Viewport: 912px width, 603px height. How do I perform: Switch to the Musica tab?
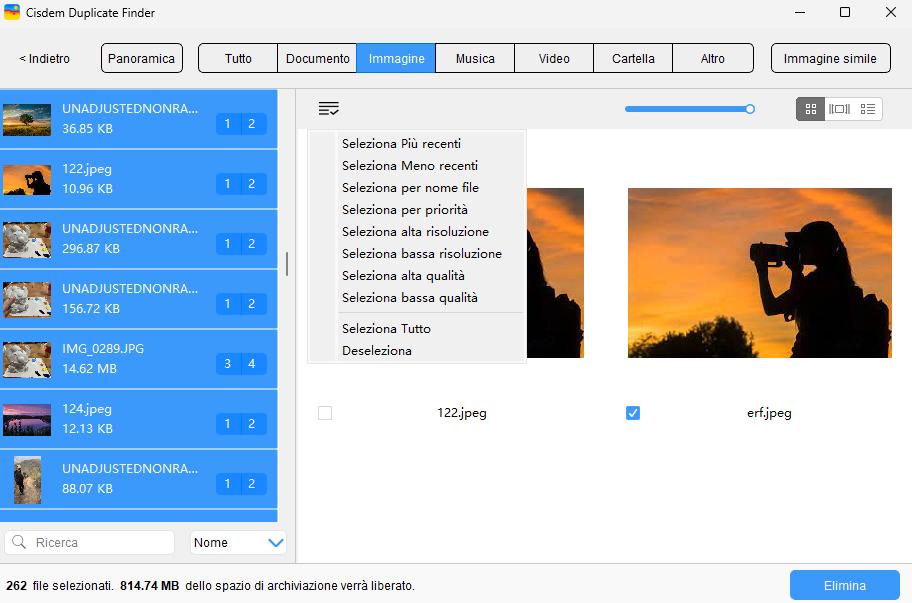coord(475,58)
